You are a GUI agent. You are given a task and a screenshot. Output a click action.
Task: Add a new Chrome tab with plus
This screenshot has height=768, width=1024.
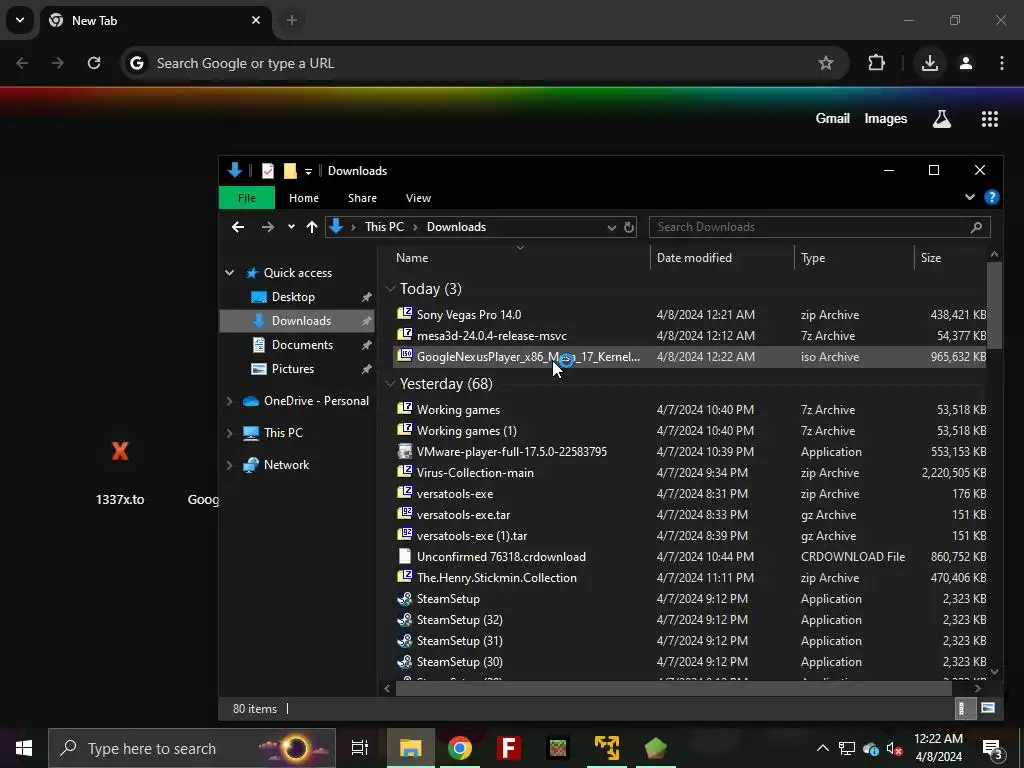pos(292,20)
